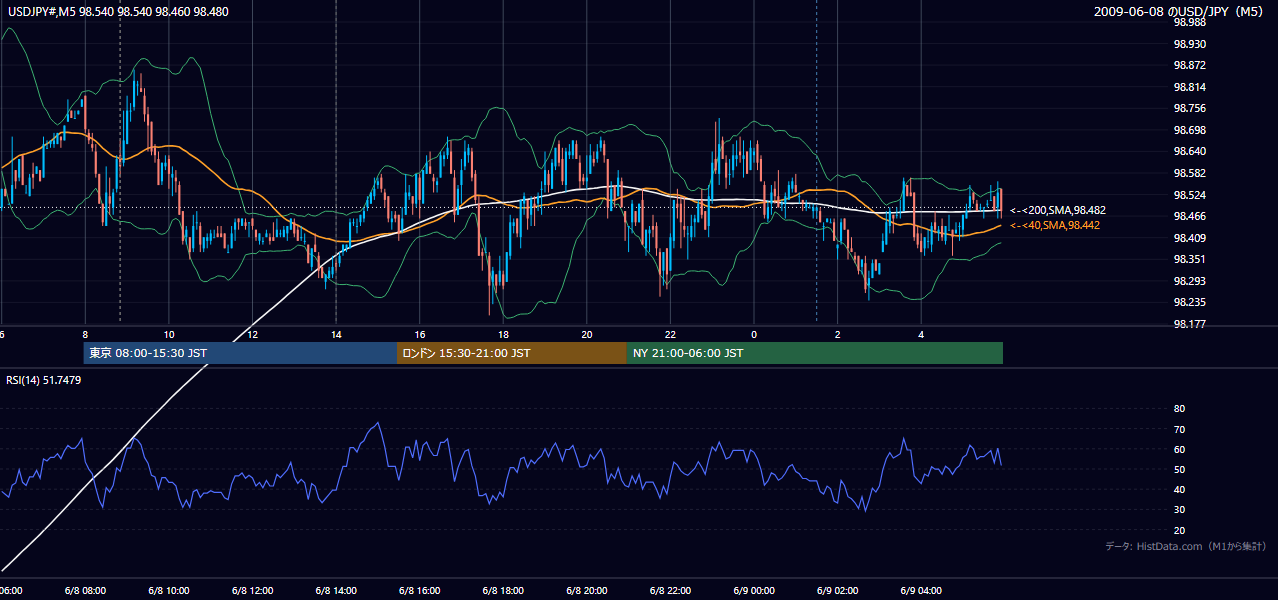Click the 6/8 10:00 time label
This screenshot has height=600, width=1278.
coord(169,591)
